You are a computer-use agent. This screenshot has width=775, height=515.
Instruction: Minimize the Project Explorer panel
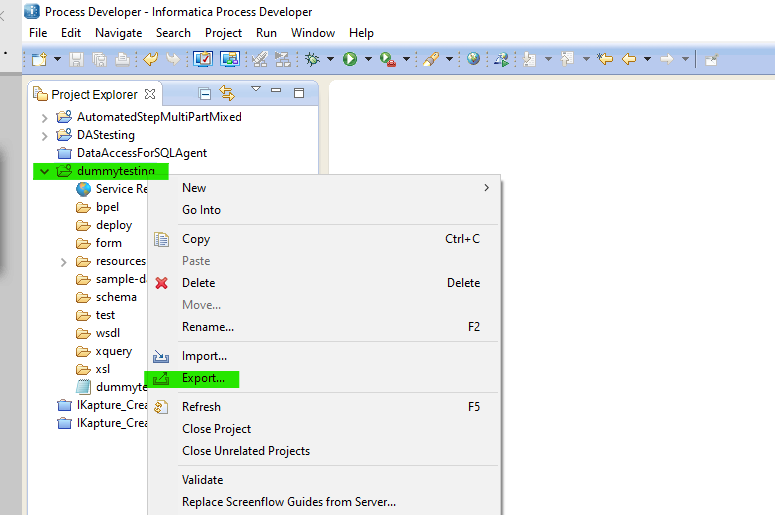click(276, 90)
